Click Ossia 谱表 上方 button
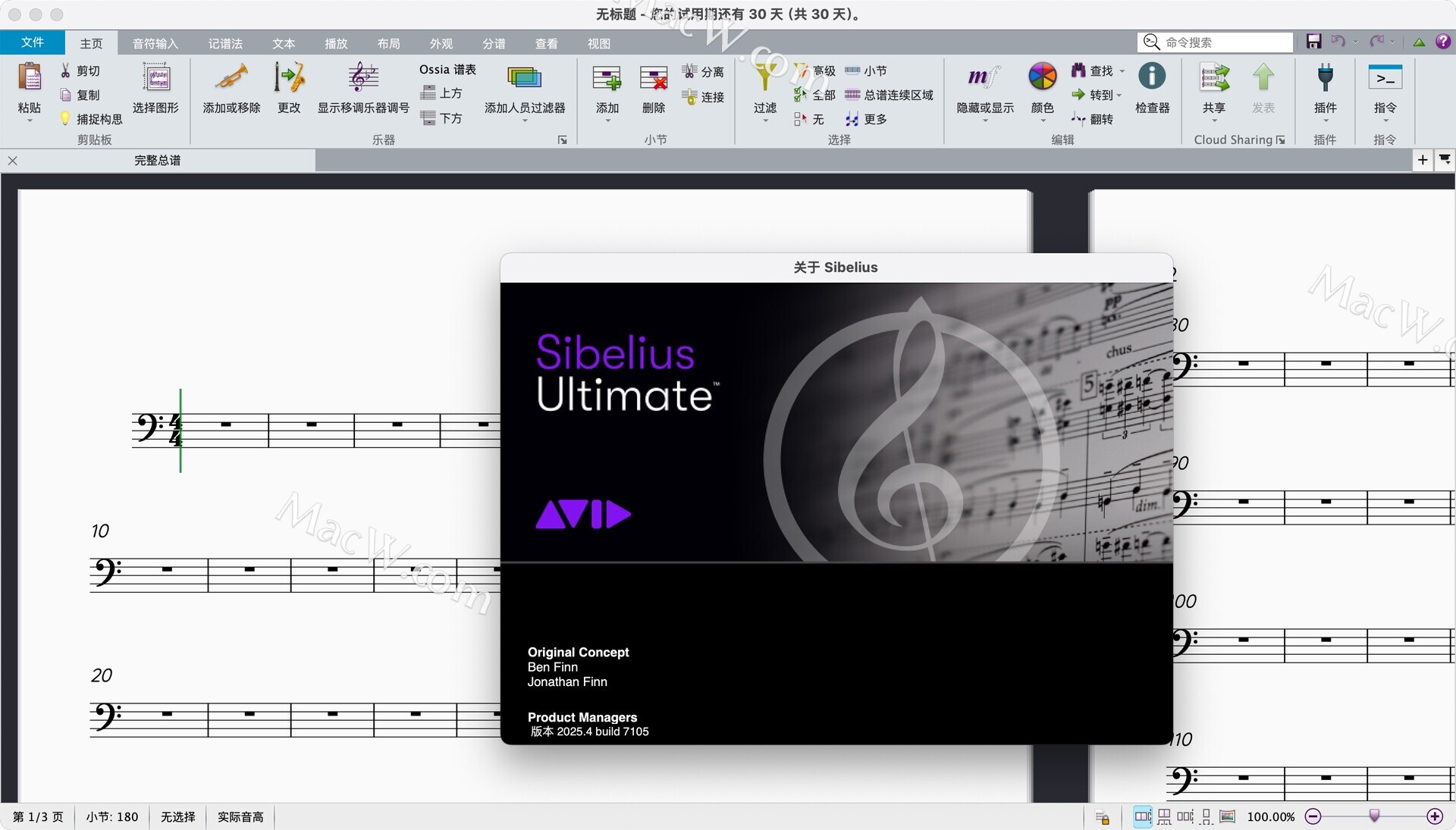 pyautogui.click(x=441, y=93)
